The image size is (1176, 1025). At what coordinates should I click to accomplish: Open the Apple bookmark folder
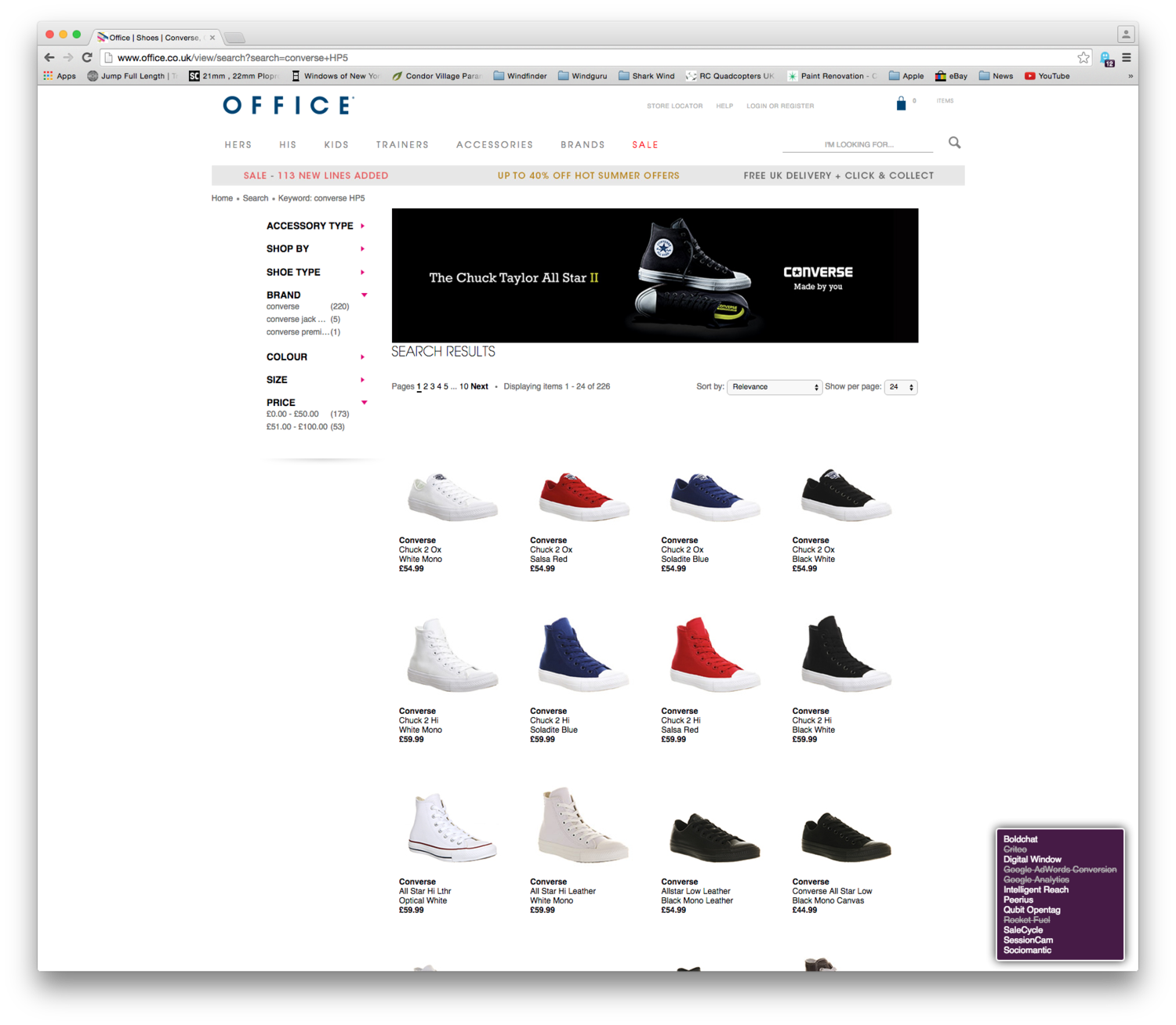coord(906,76)
